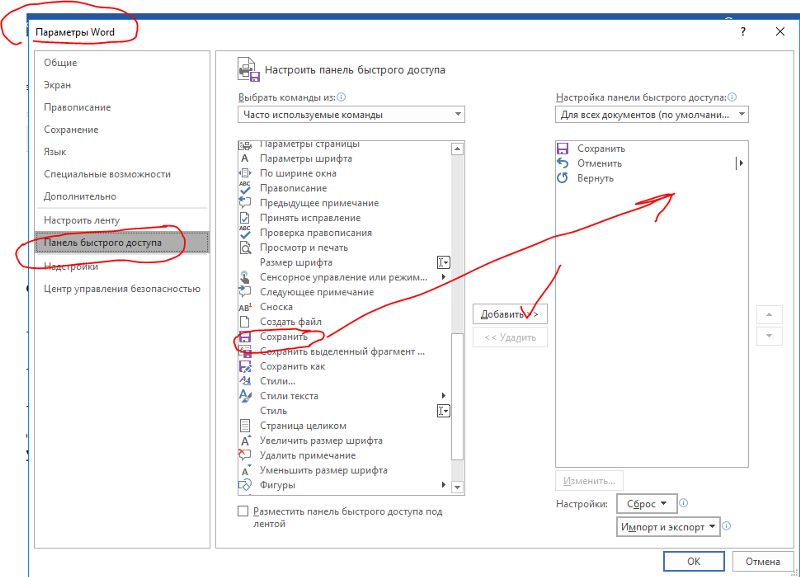Viewport: 800px width, 577px height.
Task: Click the commands list scrollbar thumb
Action: (x=458, y=396)
